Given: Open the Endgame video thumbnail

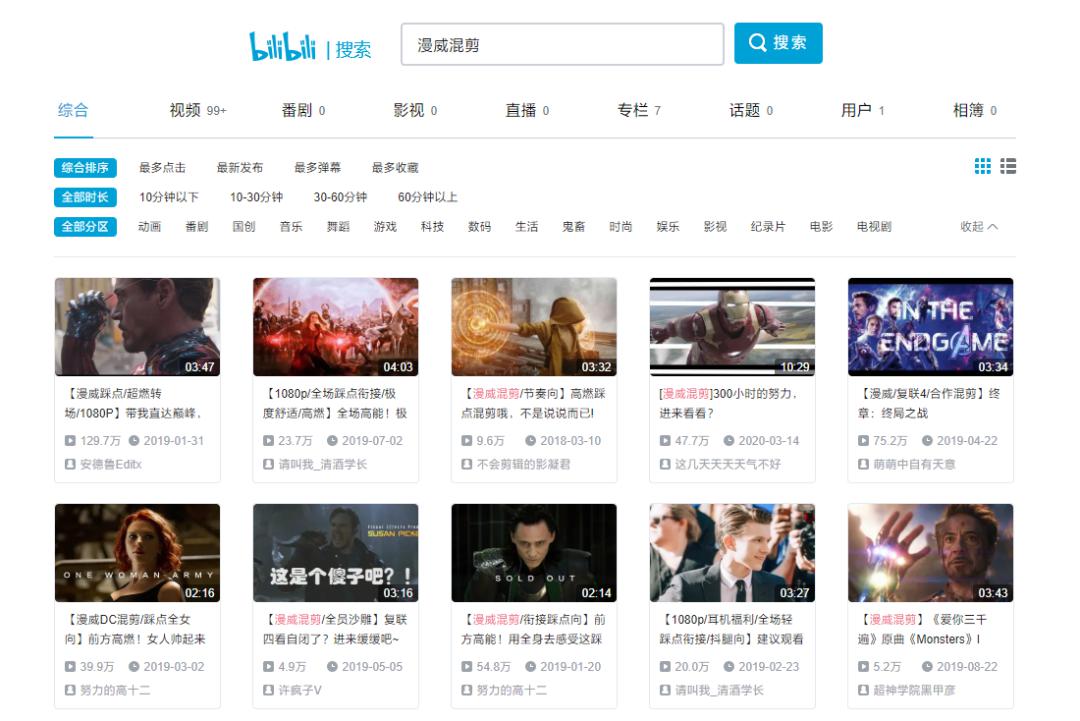Looking at the screenshot, I should (x=930, y=327).
